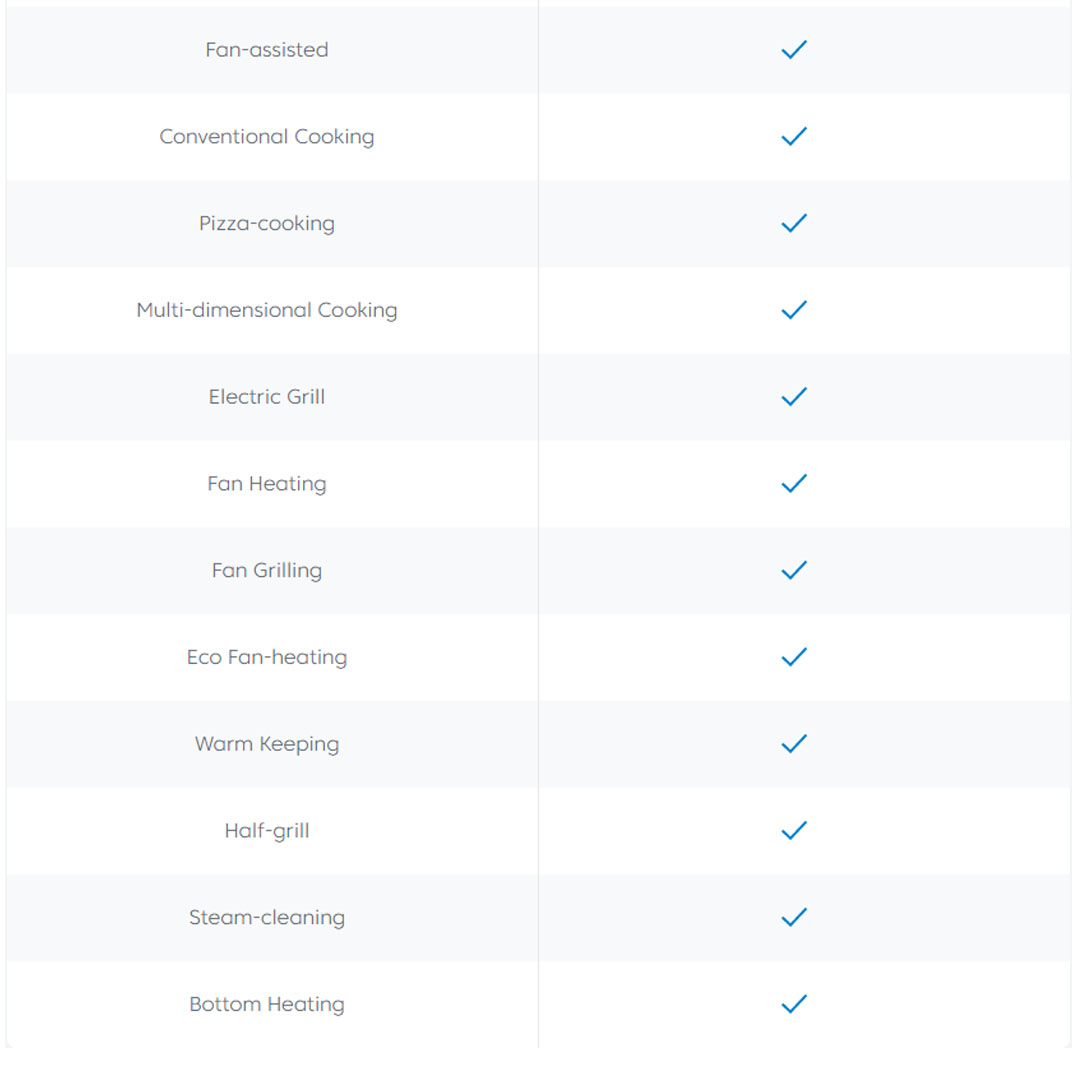Viewport: 1080px width, 1080px height.
Task: Click the Bottom Heating checkmark
Action: pos(794,1004)
